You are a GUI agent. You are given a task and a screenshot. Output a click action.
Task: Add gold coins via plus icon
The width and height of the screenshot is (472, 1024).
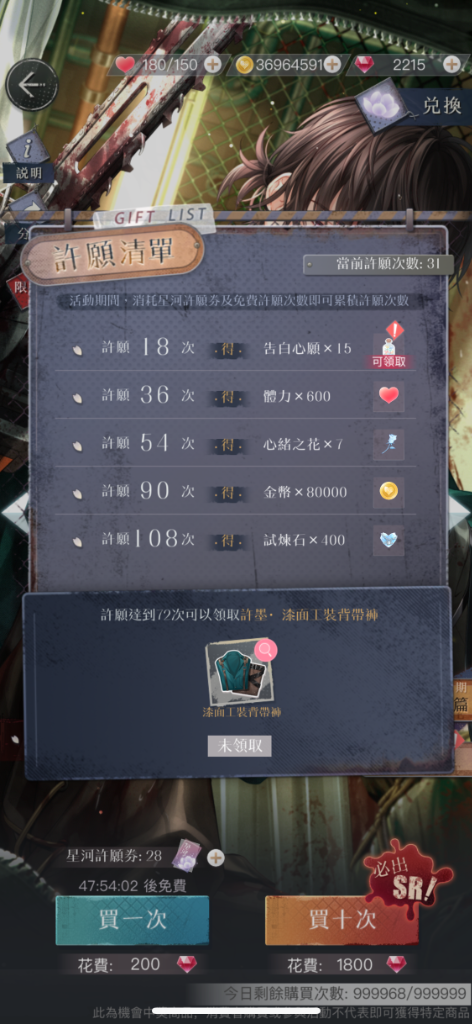pyautogui.click(x=332, y=65)
